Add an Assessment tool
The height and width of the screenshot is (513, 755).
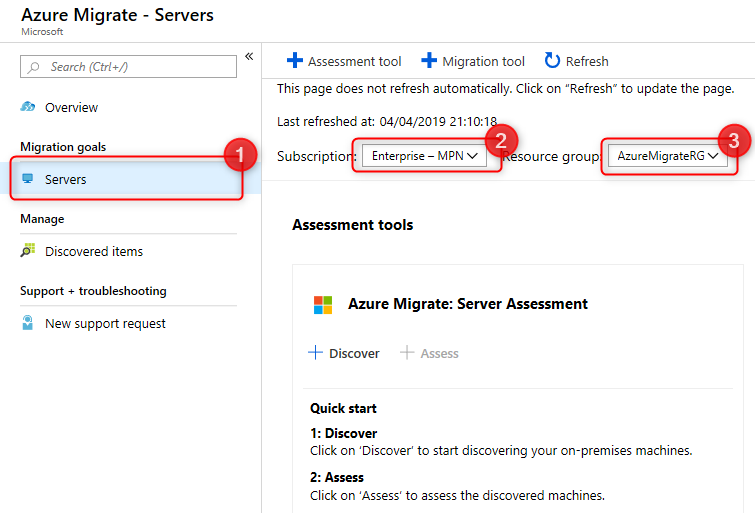point(344,61)
